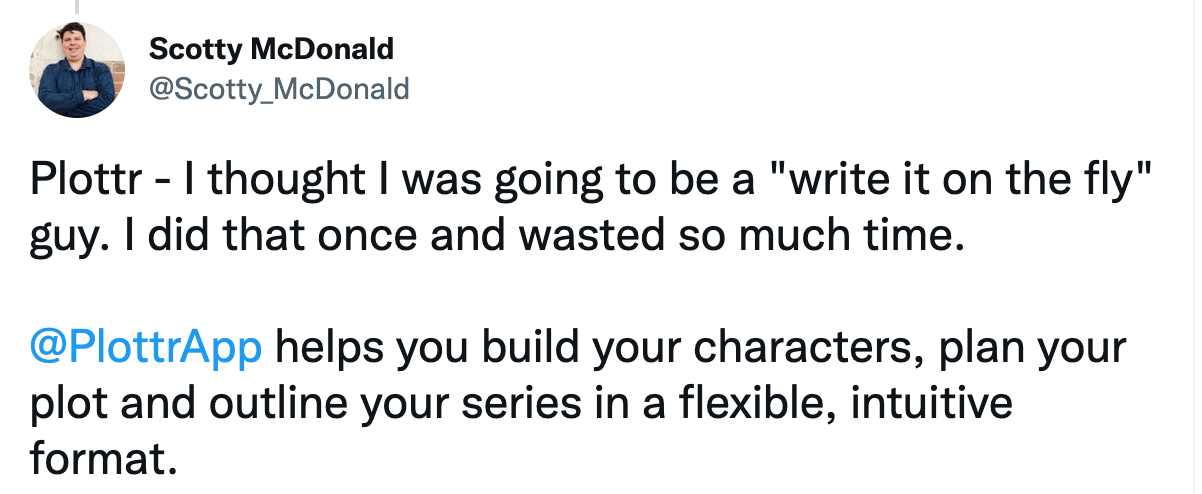
Task: Click the word "format." ending the tweet
Action: coord(96,458)
